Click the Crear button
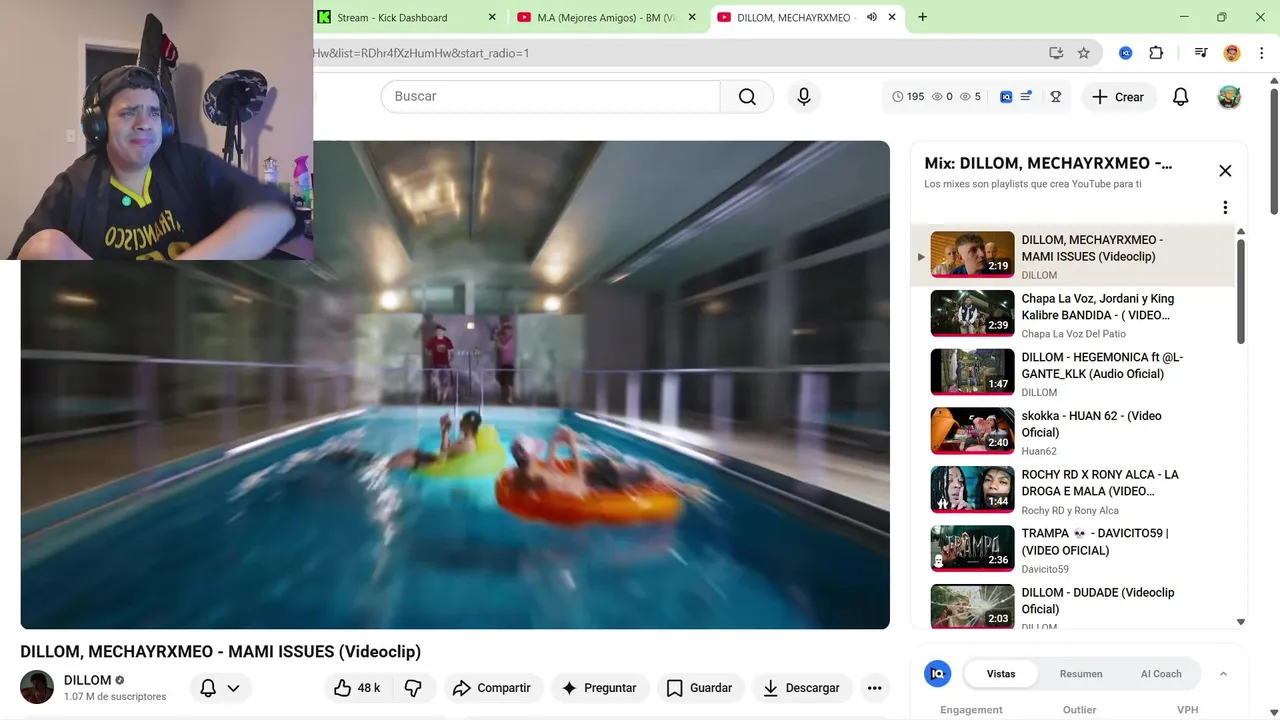This screenshot has height=720, width=1280. 1118,97
